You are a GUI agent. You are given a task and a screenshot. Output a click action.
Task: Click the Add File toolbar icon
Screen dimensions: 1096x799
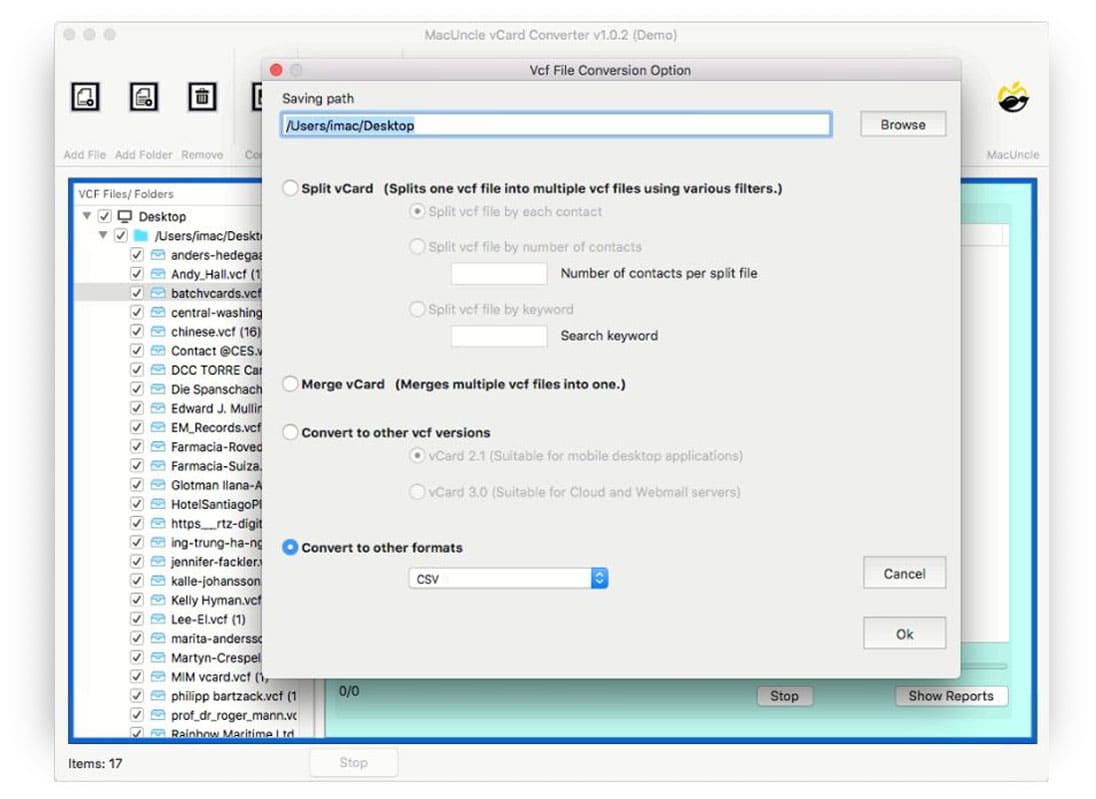coord(85,96)
